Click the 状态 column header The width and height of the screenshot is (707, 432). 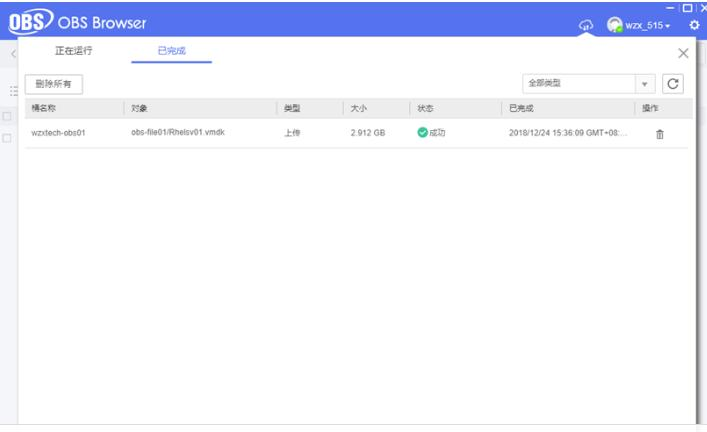click(x=425, y=108)
